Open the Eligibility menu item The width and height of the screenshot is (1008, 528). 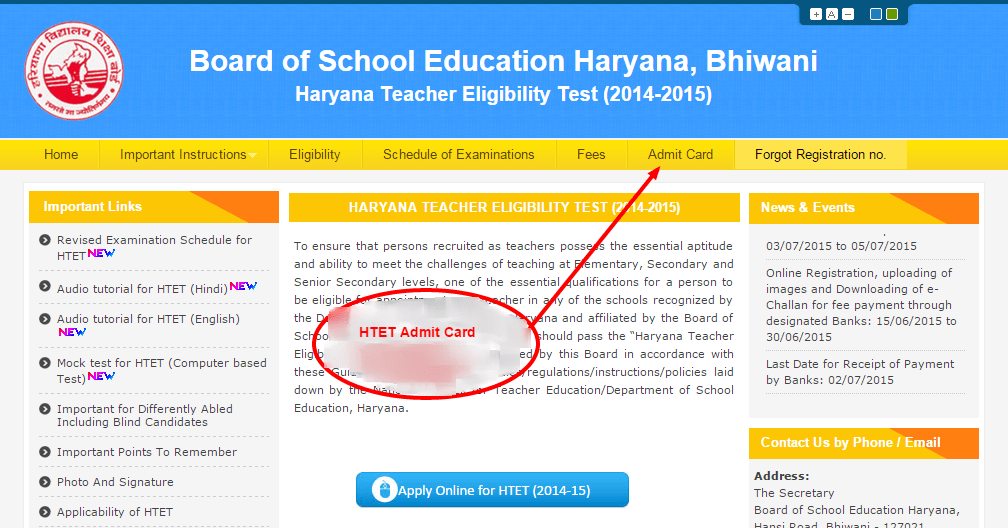pos(315,154)
